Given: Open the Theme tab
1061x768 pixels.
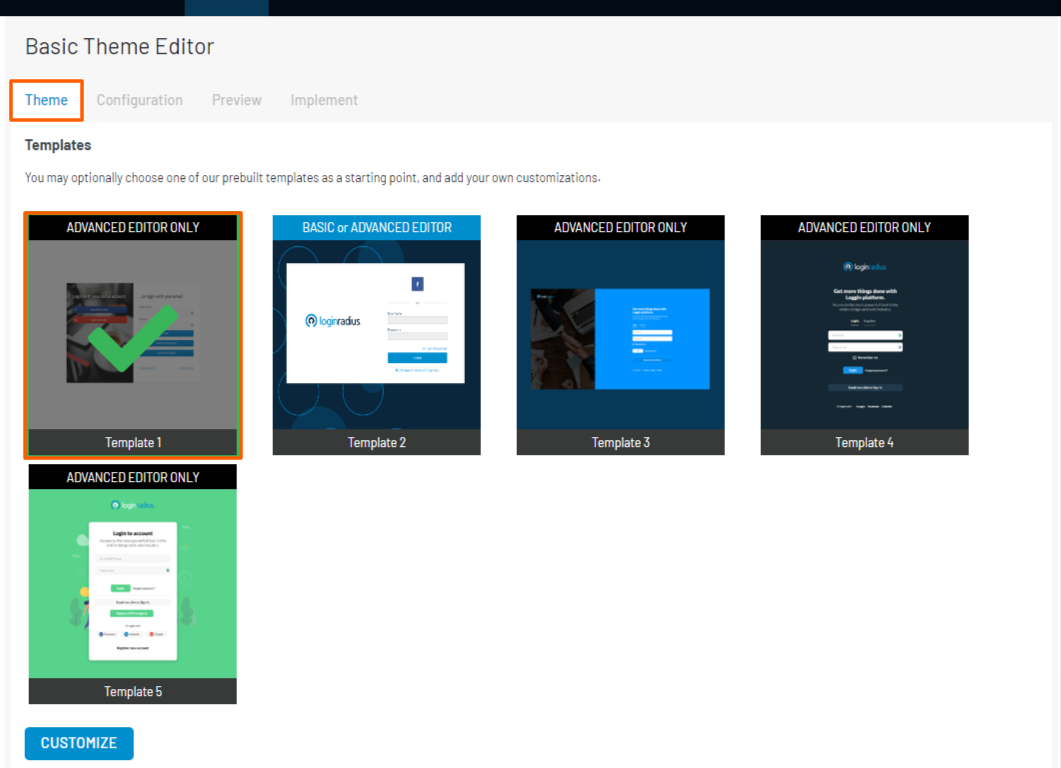Looking at the screenshot, I should click(x=47, y=100).
